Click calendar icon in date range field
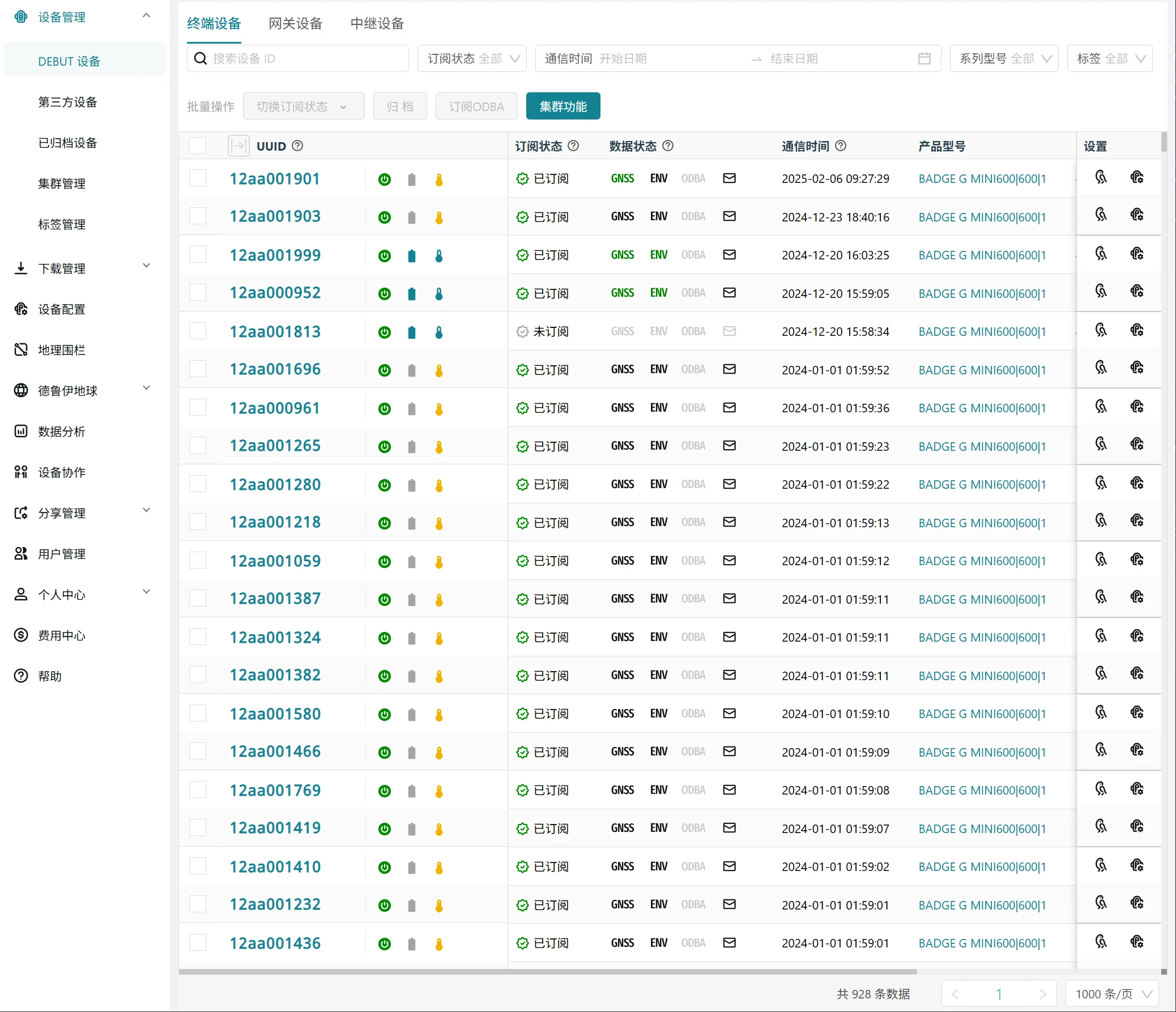The image size is (1176, 1012). [924, 58]
